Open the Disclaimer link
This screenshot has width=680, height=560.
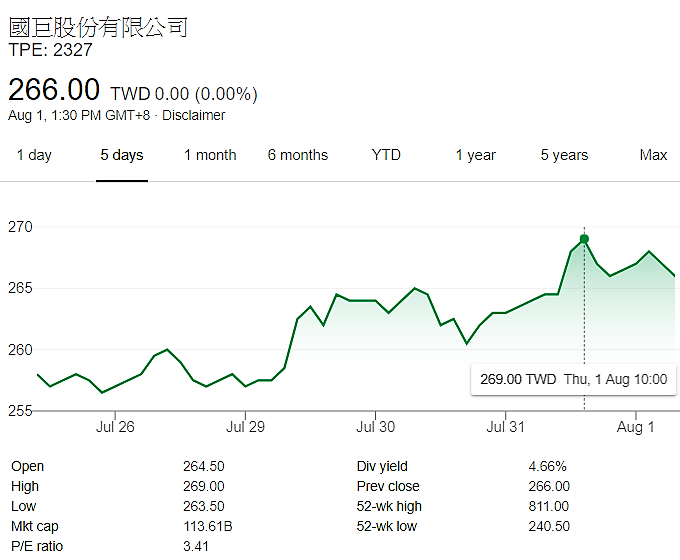pyautogui.click(x=193, y=115)
